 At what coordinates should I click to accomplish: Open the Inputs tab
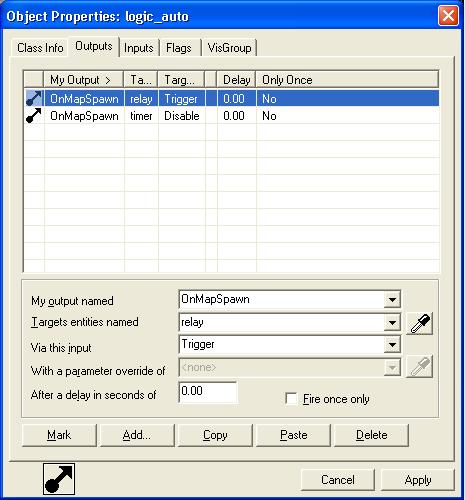pyautogui.click(x=139, y=48)
